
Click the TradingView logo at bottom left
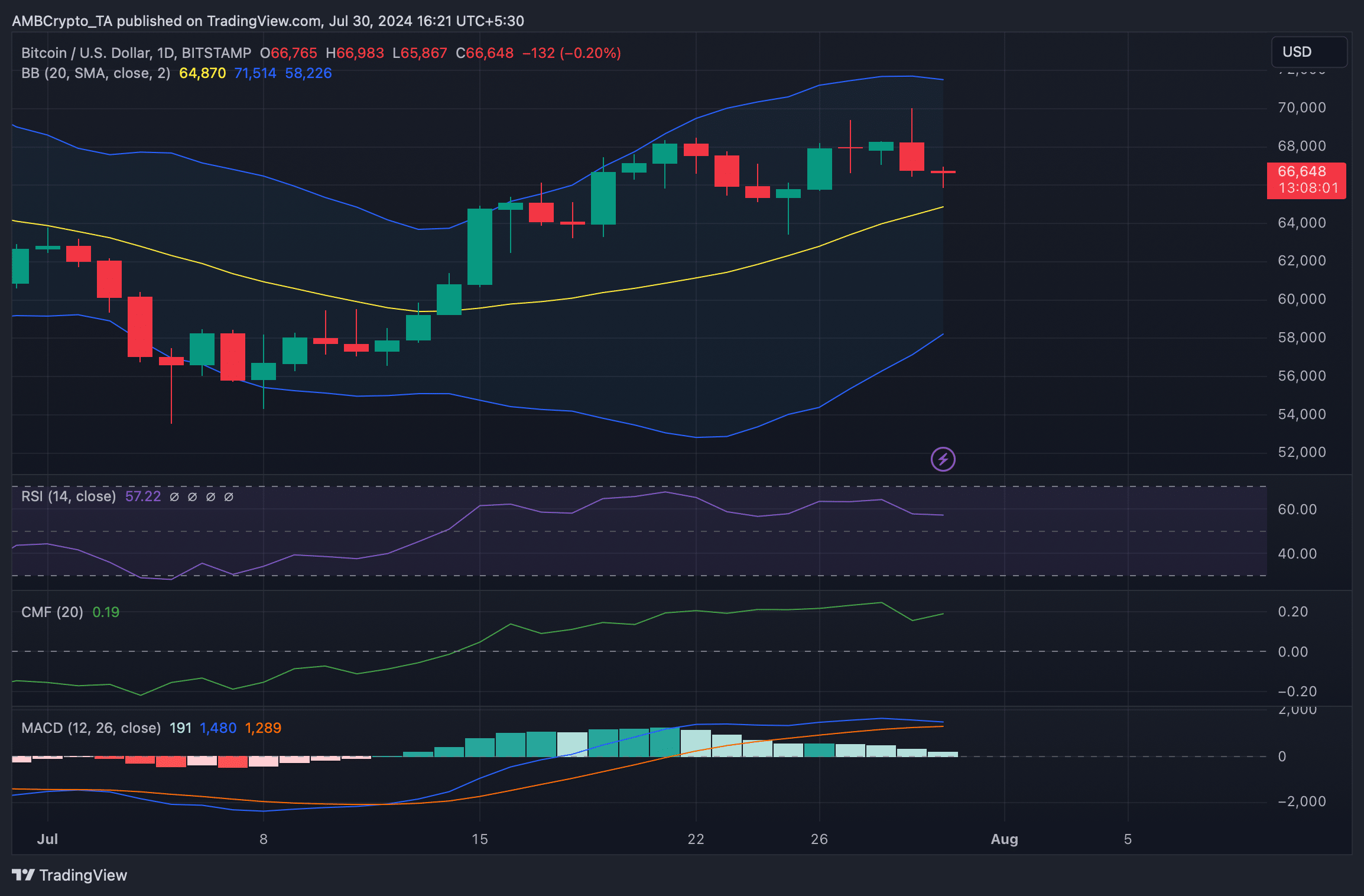click(x=70, y=875)
